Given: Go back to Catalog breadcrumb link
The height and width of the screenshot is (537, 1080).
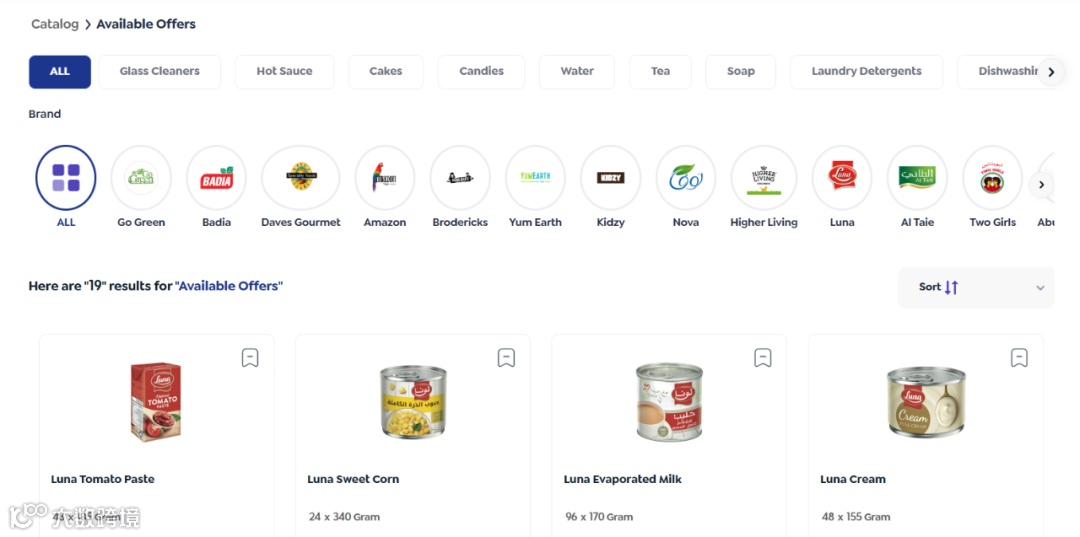Looking at the screenshot, I should [x=55, y=24].
